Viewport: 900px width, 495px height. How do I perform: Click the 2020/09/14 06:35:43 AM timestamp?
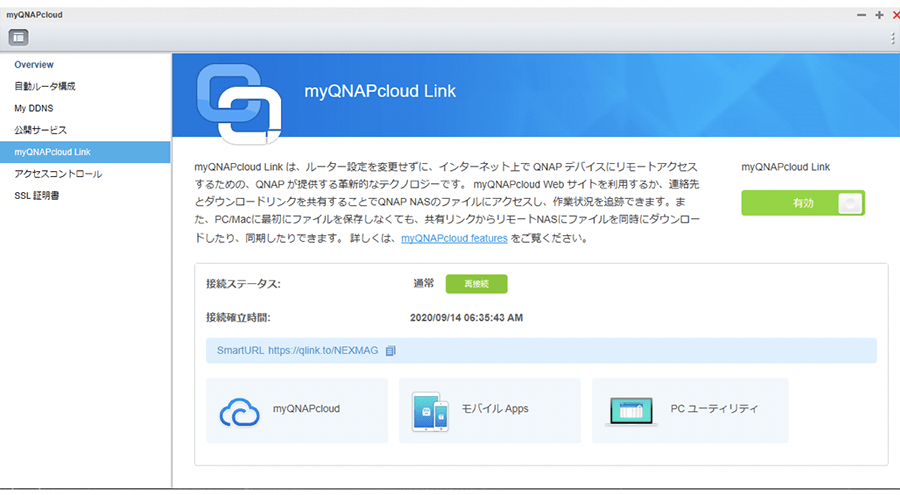click(466, 318)
